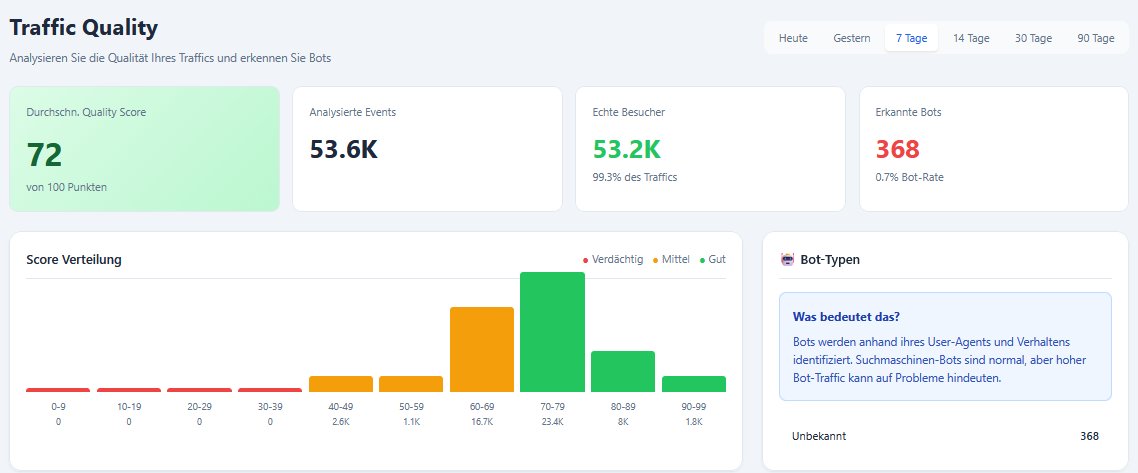
Task: Toggle the red Verdächtig legend dot
Action: 586,260
